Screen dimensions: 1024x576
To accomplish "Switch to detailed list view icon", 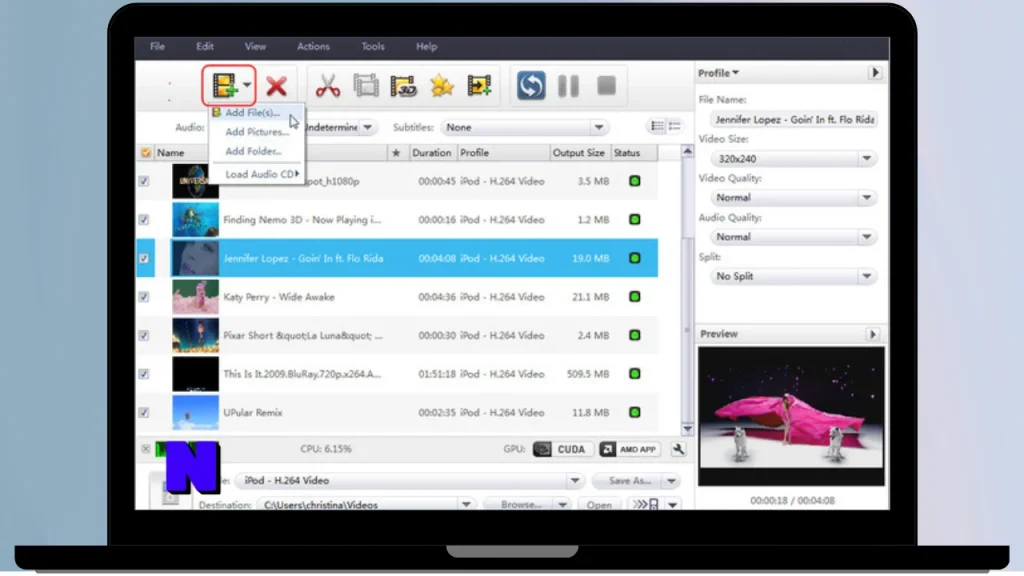I will click(657, 126).
